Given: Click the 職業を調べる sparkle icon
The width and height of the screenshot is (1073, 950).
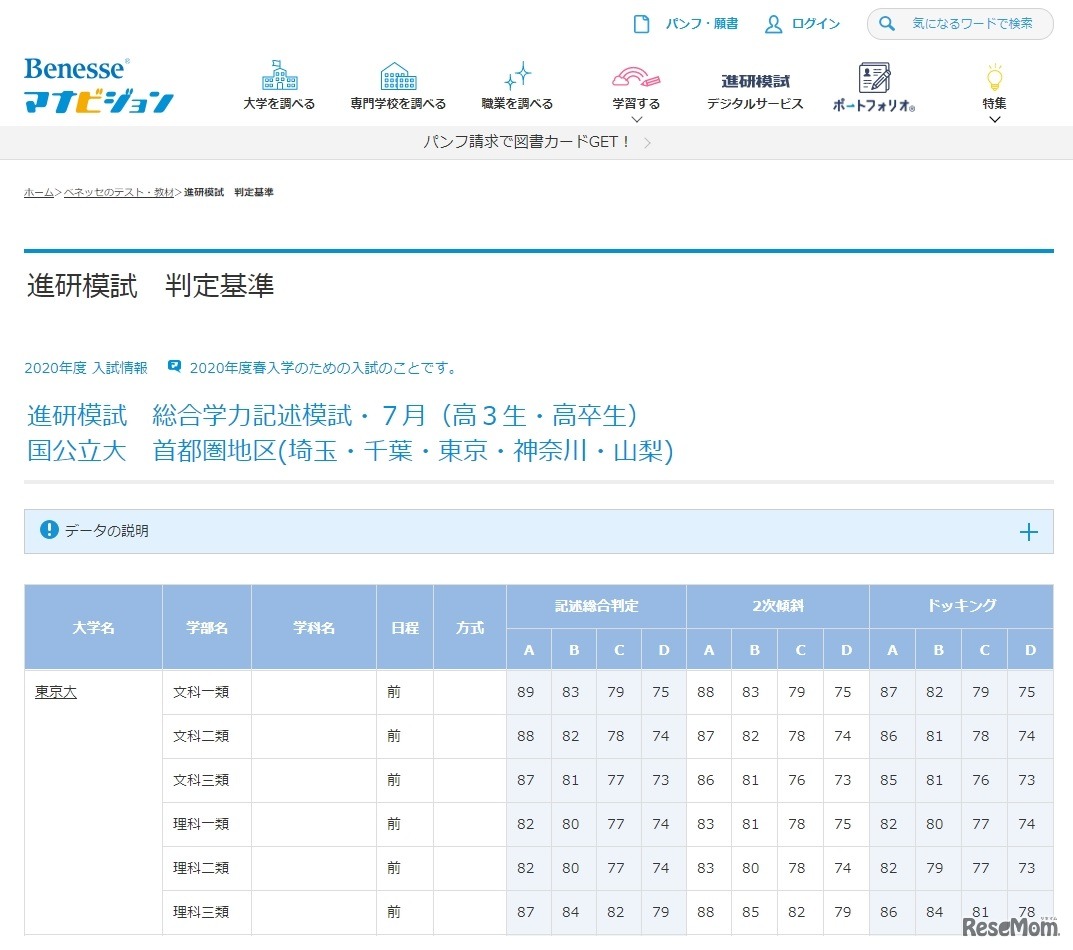Looking at the screenshot, I should point(517,76).
